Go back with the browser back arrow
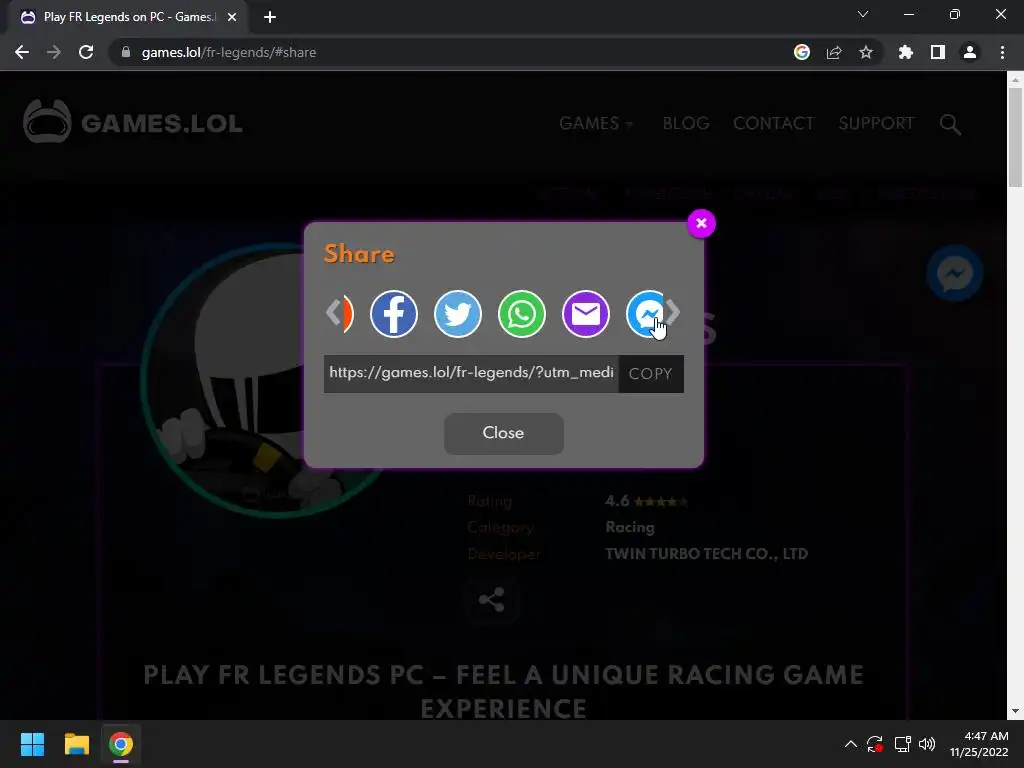The image size is (1024, 768). point(22,52)
